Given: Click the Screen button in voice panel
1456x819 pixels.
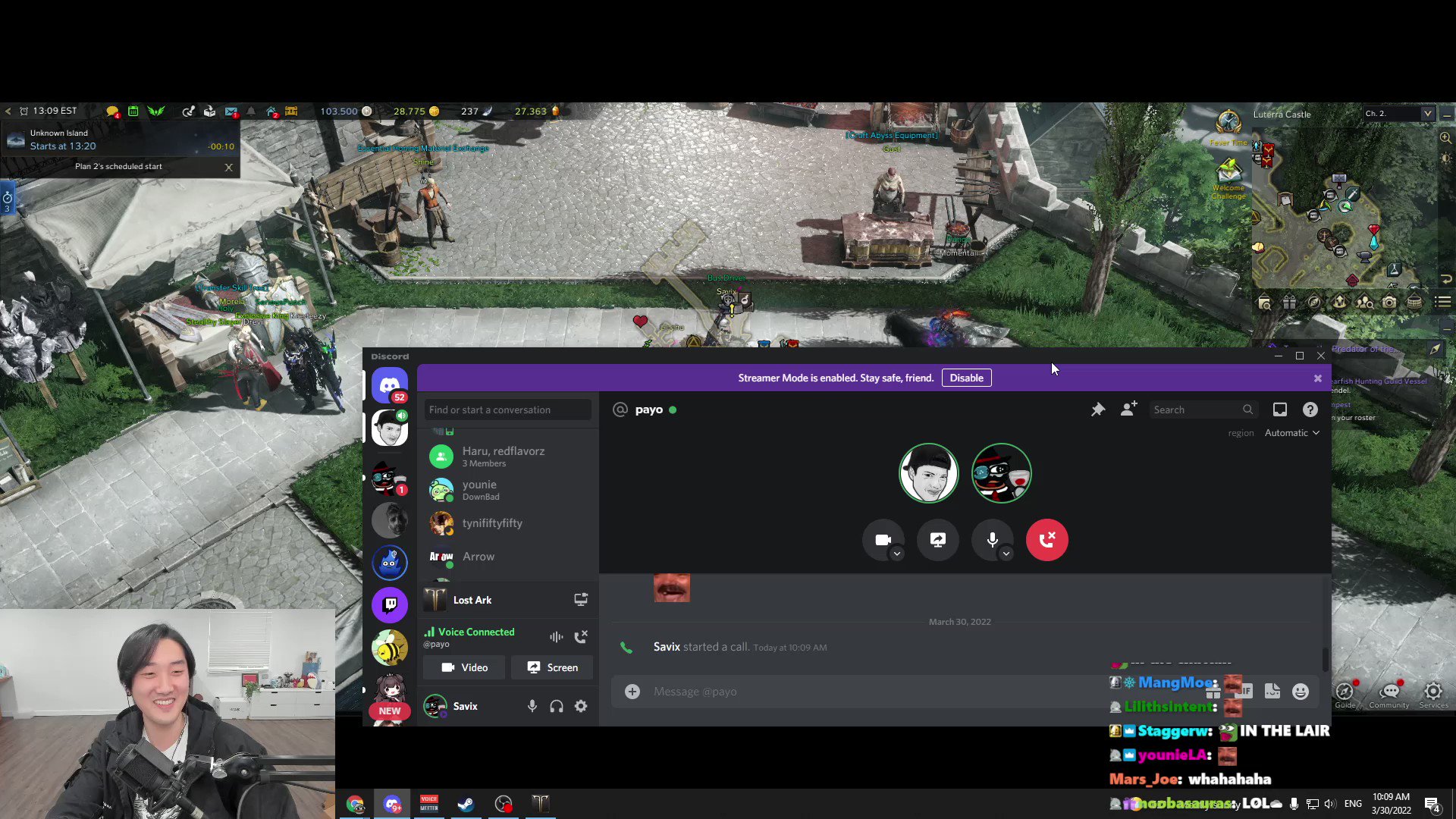Looking at the screenshot, I should pyautogui.click(x=552, y=667).
